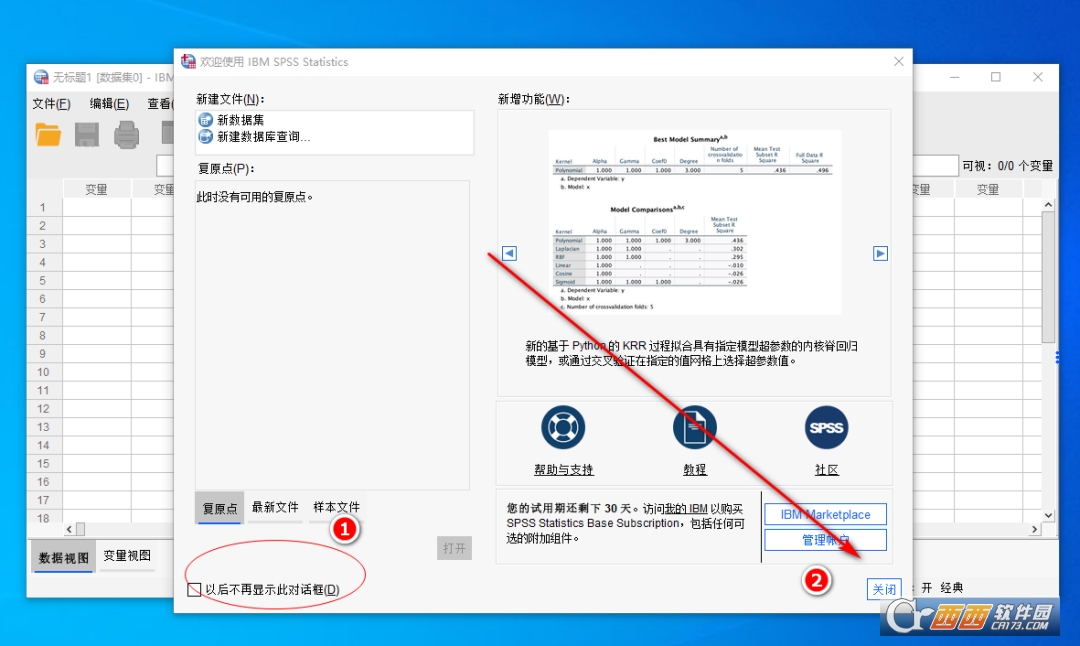Open the 教程 document icon
Screen dimensions: 1080x646
click(x=694, y=427)
